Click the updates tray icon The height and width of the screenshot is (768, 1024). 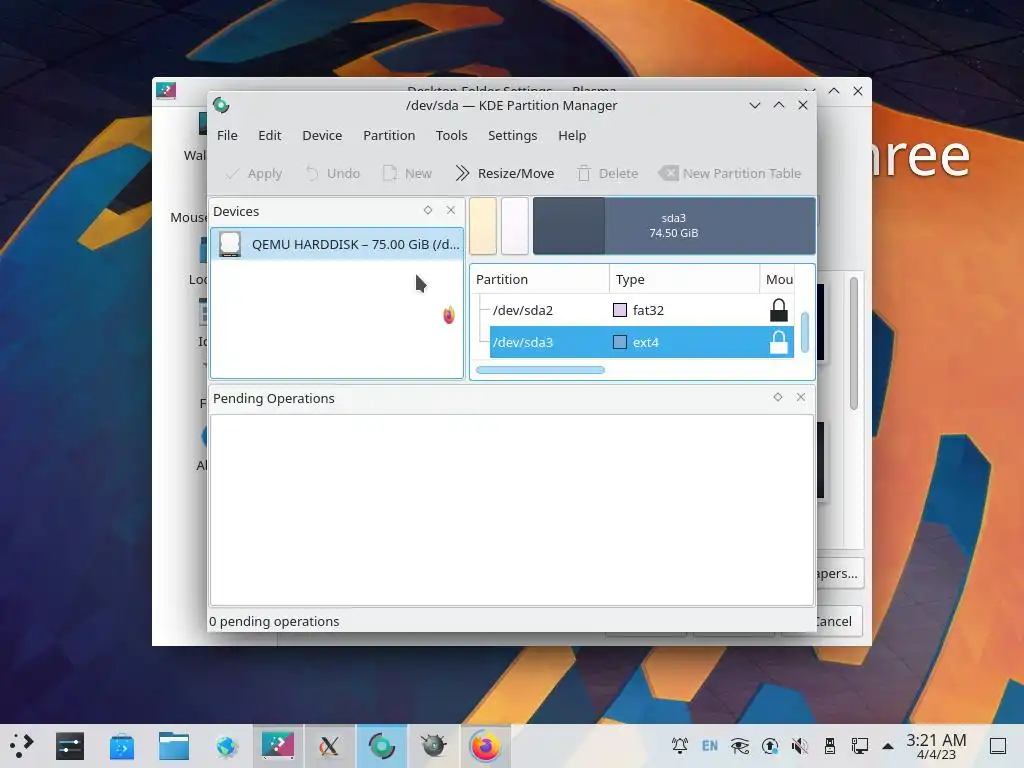770,745
